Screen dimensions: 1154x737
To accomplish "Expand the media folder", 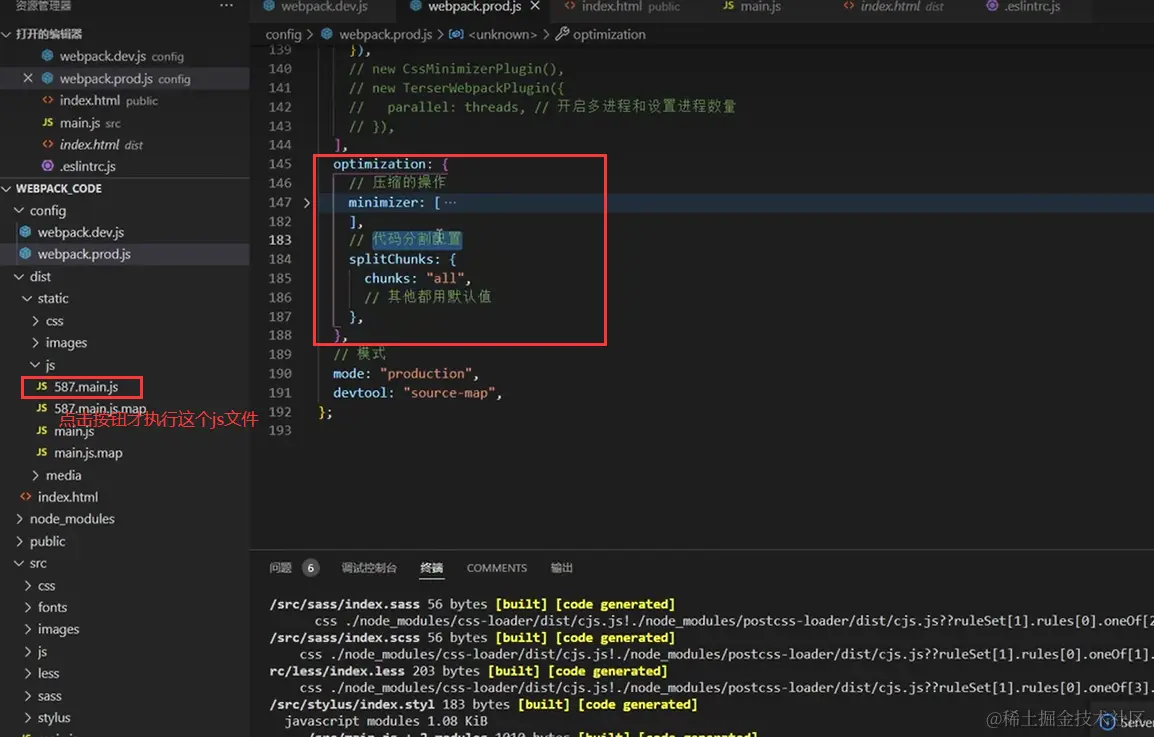I will pos(35,475).
